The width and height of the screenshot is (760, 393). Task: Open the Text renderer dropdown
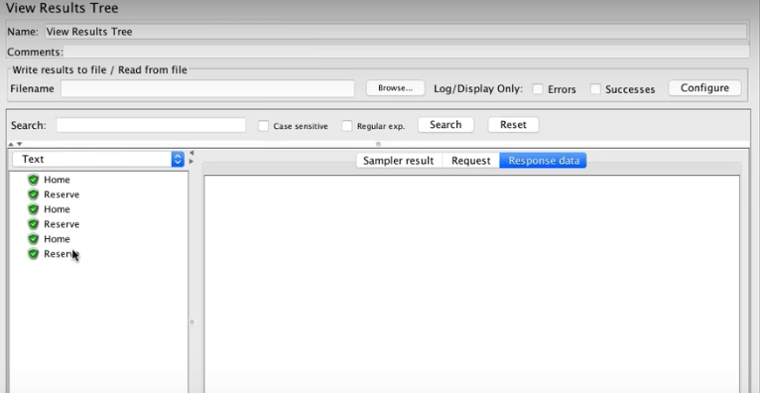(x=98, y=159)
